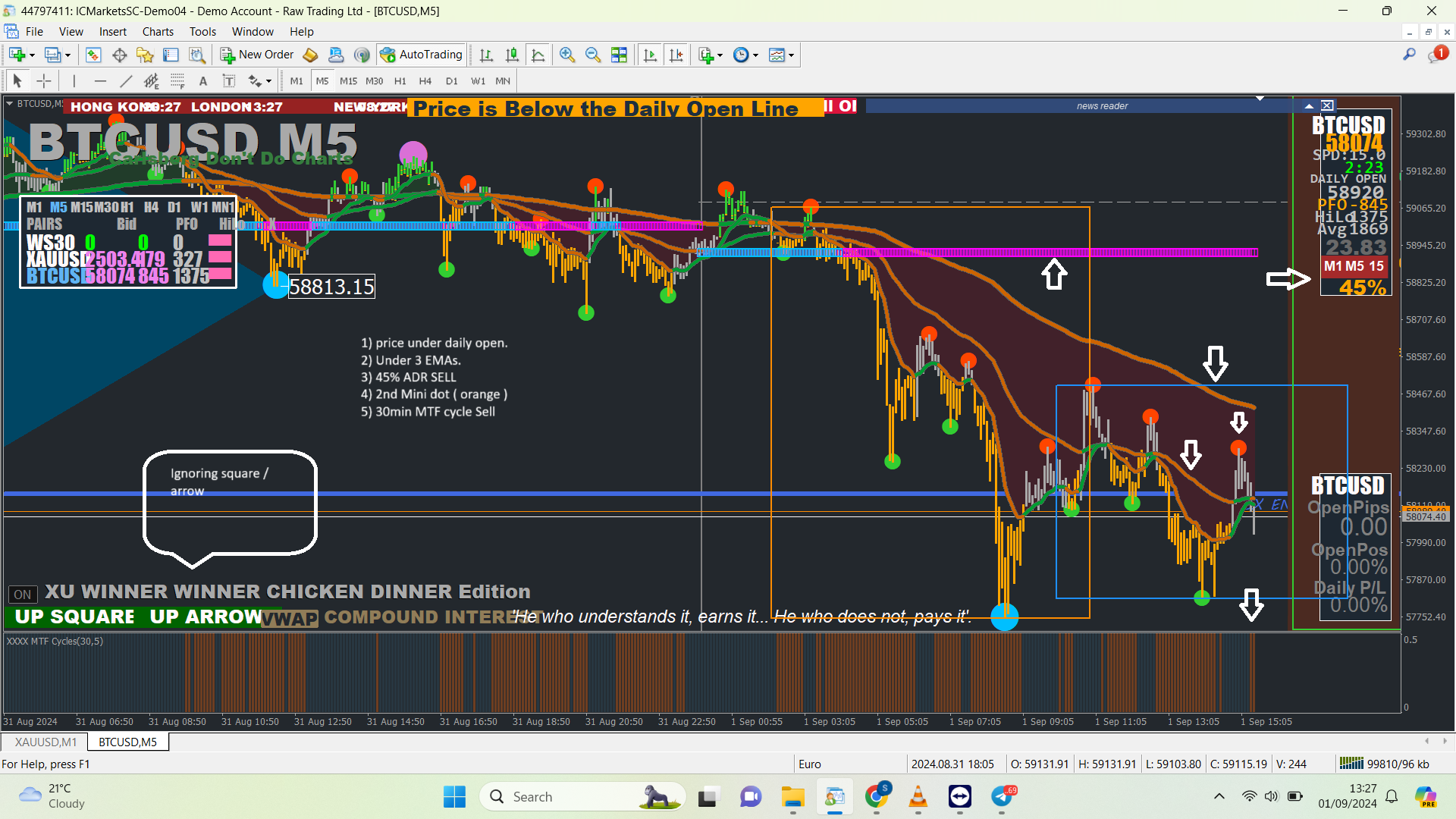Select the Horizontal Line drawing tool

click(x=100, y=81)
